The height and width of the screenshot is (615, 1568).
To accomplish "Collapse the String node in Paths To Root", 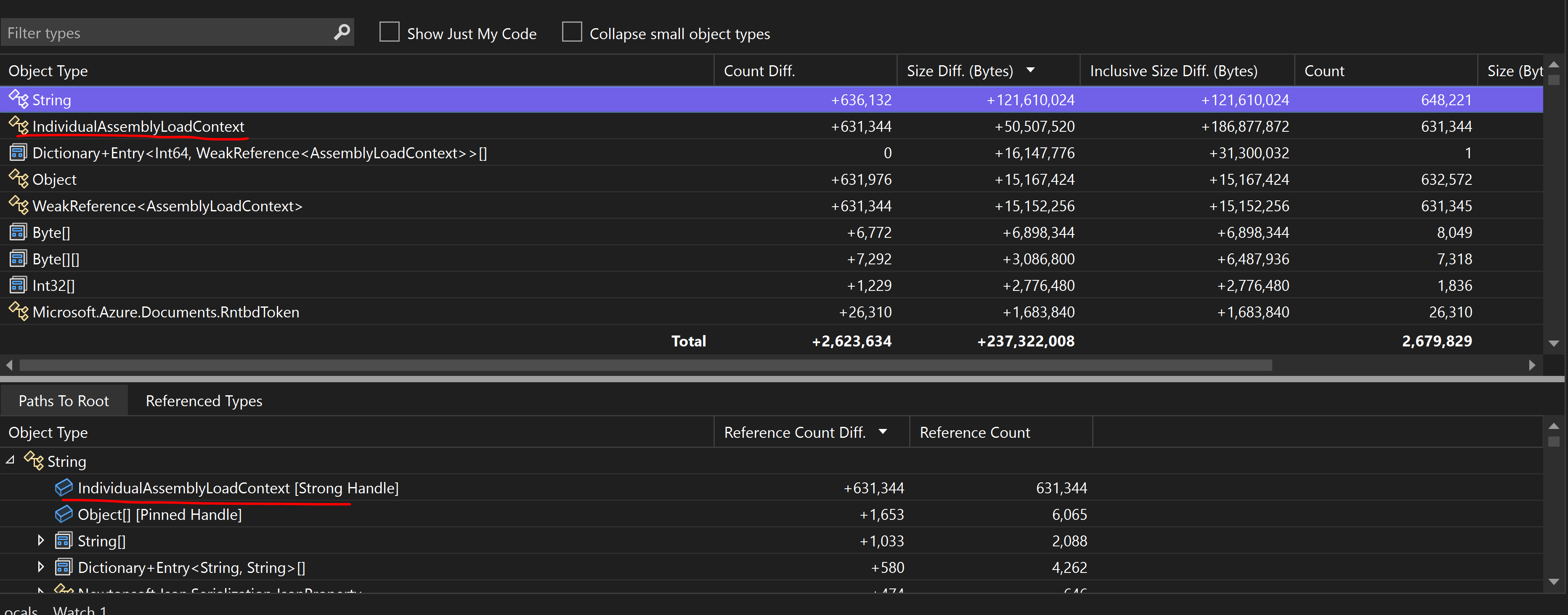I will (x=11, y=461).
